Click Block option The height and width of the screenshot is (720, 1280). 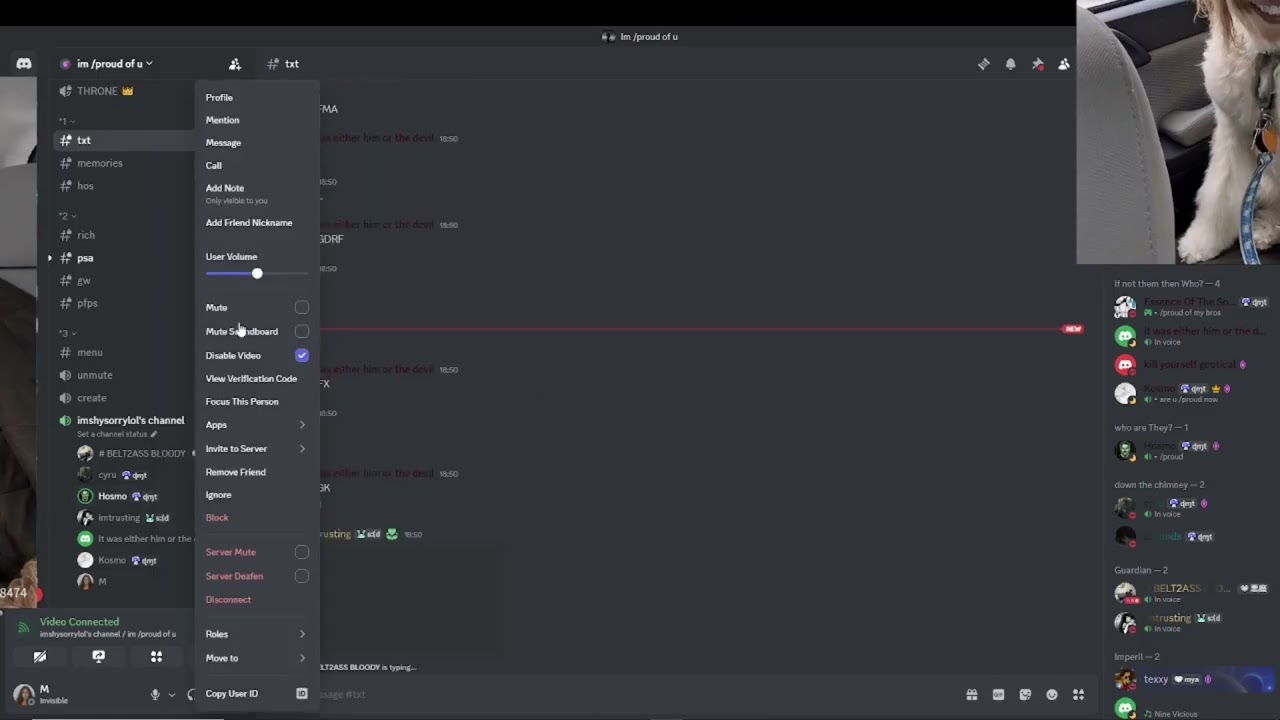(216, 518)
